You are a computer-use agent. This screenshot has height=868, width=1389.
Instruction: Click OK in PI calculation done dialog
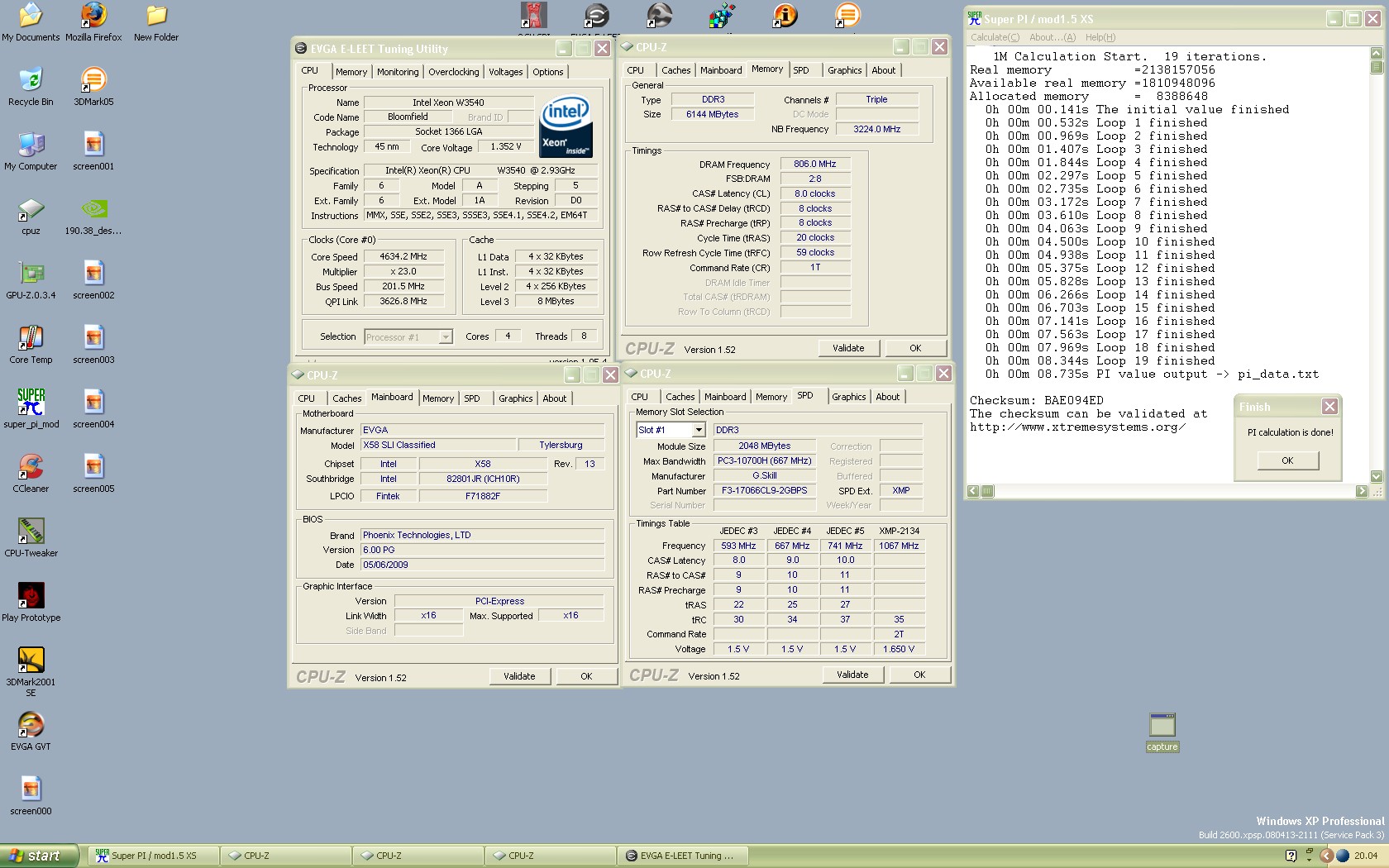1287,460
